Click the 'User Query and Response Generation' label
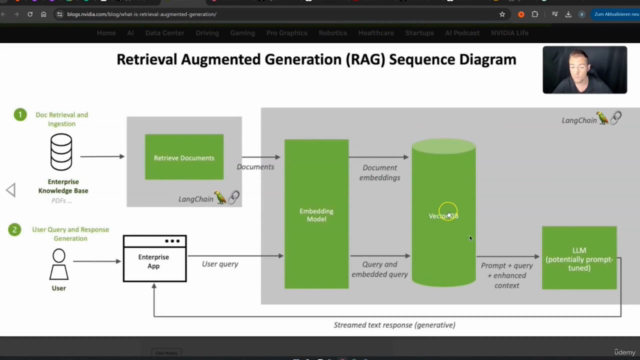 pyautogui.click(x=71, y=234)
